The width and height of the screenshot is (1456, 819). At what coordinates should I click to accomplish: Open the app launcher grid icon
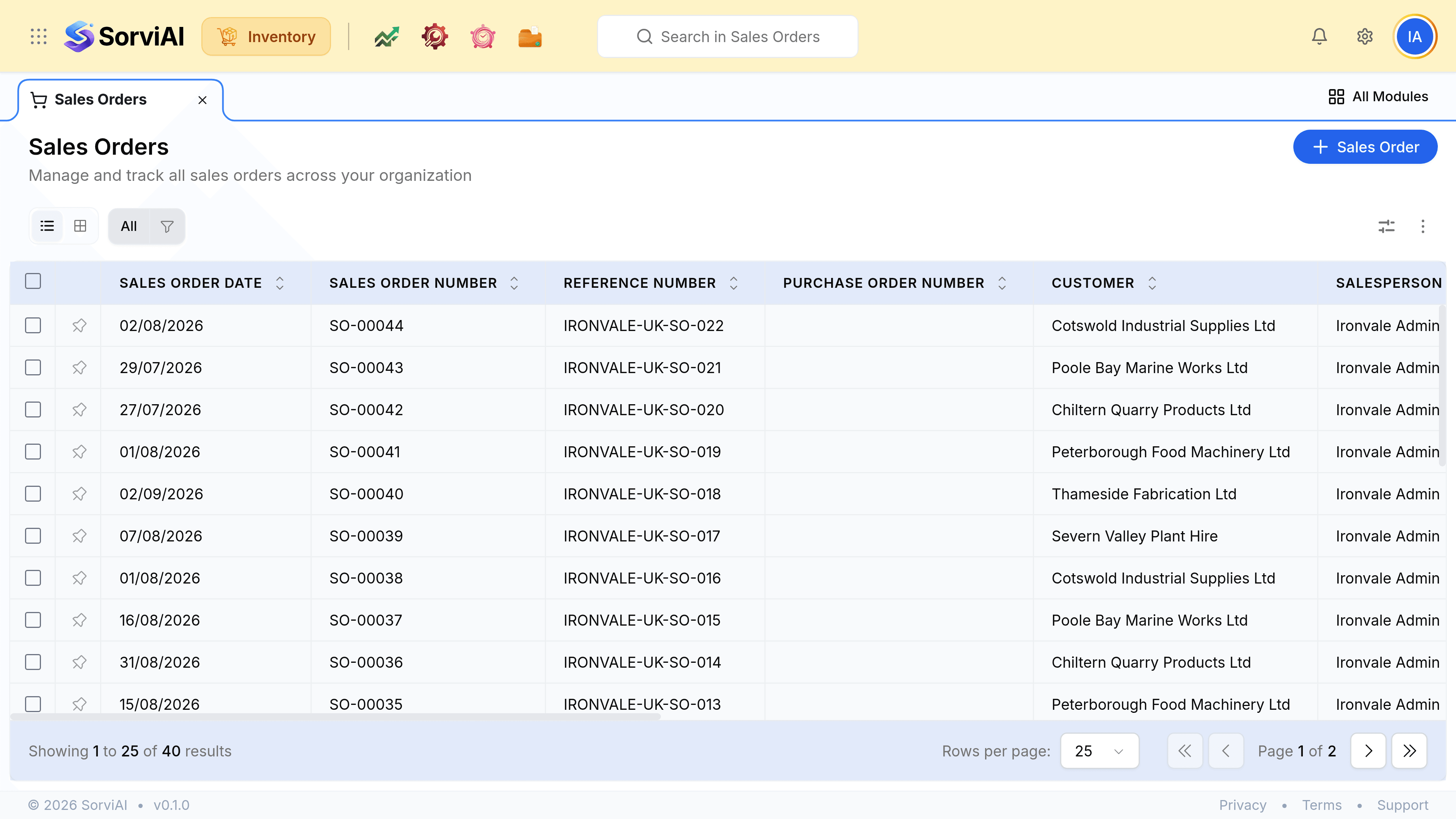pyautogui.click(x=38, y=37)
